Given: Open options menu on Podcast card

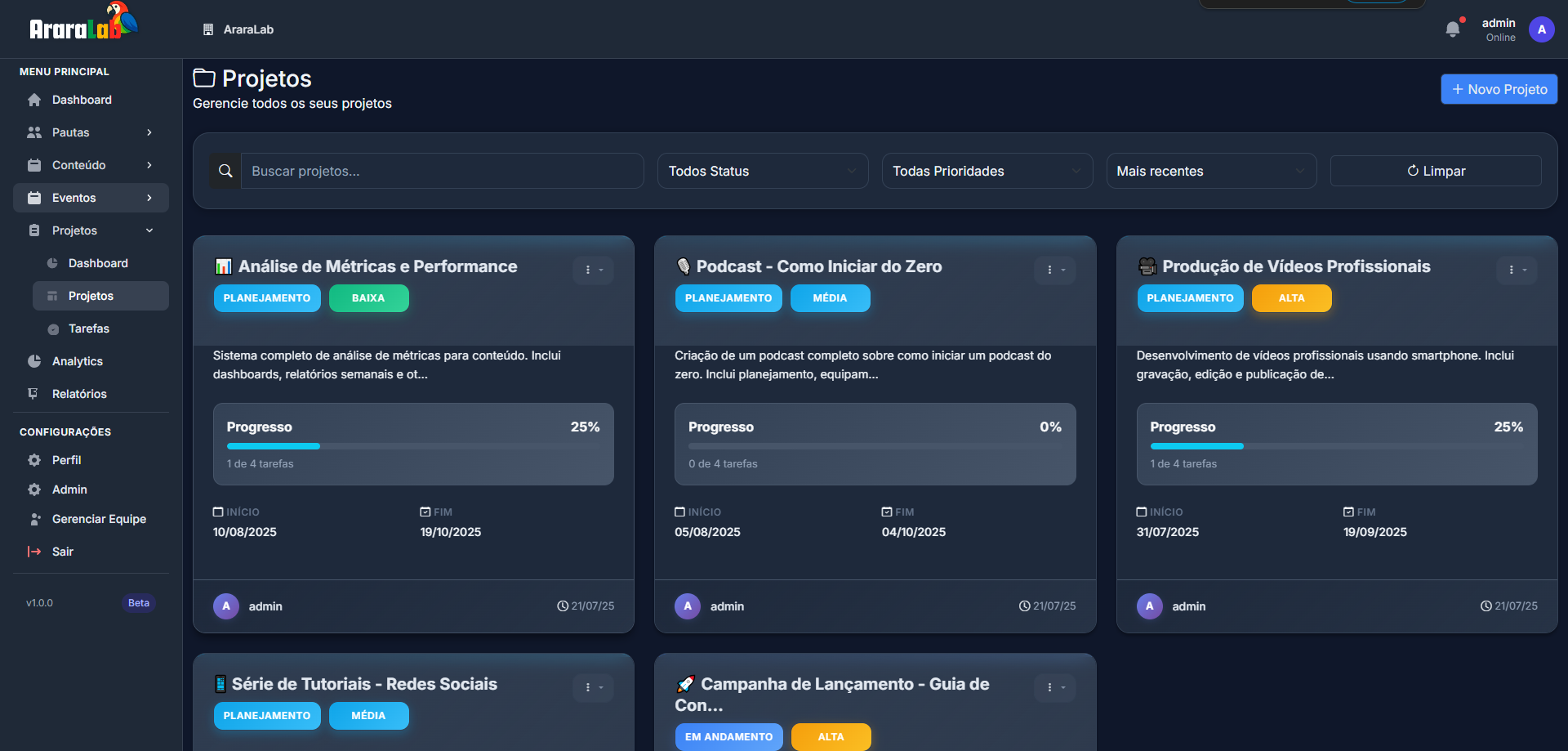Looking at the screenshot, I should click(x=1055, y=270).
